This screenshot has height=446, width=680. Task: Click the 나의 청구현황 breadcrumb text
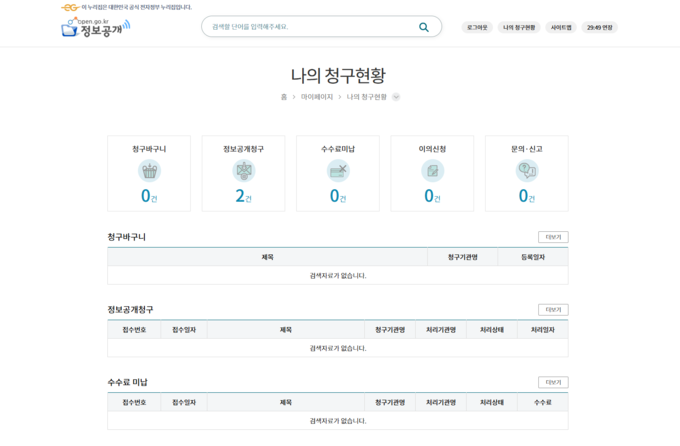tap(366, 97)
